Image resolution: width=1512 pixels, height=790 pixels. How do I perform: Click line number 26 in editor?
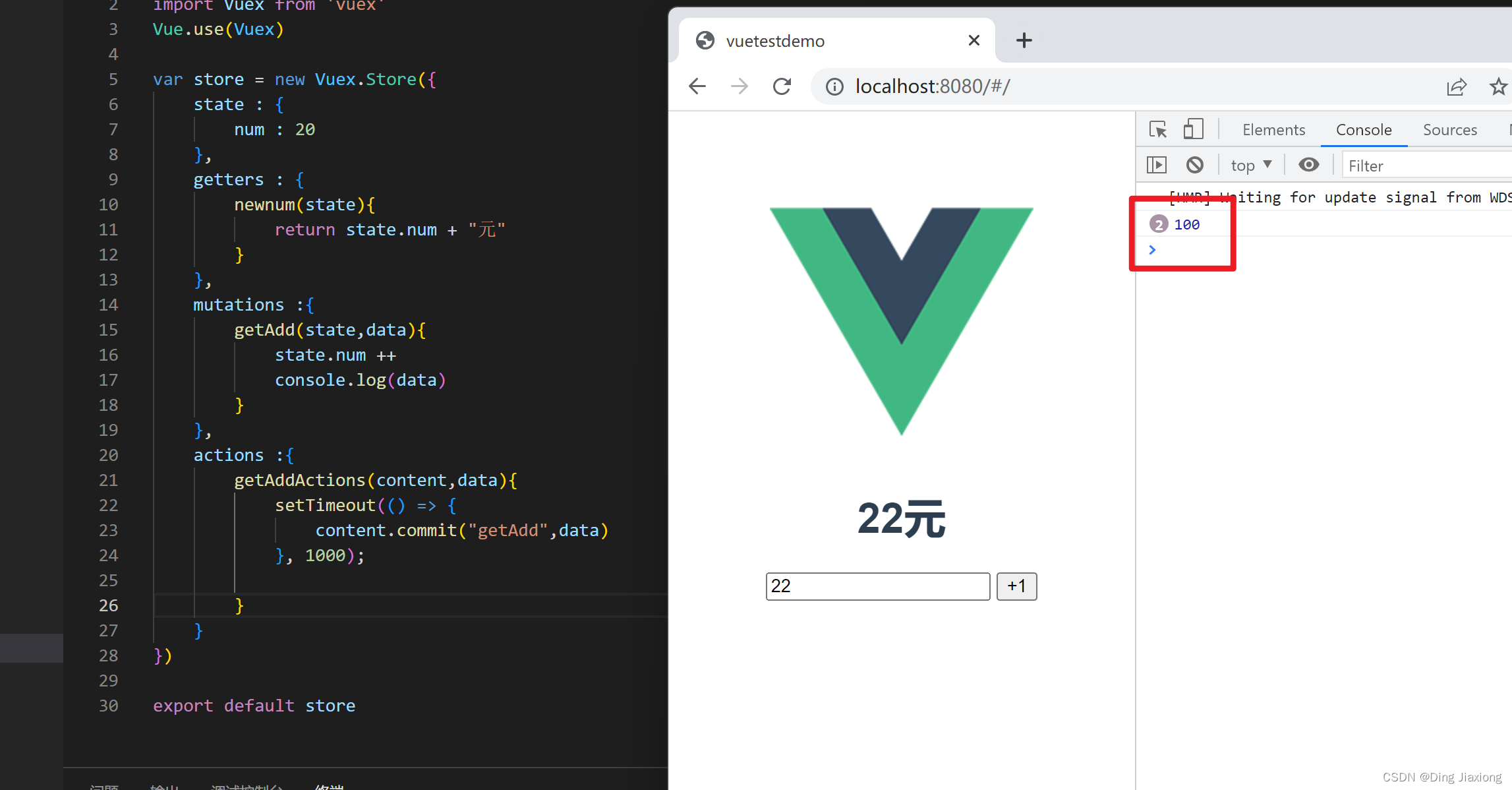109,605
